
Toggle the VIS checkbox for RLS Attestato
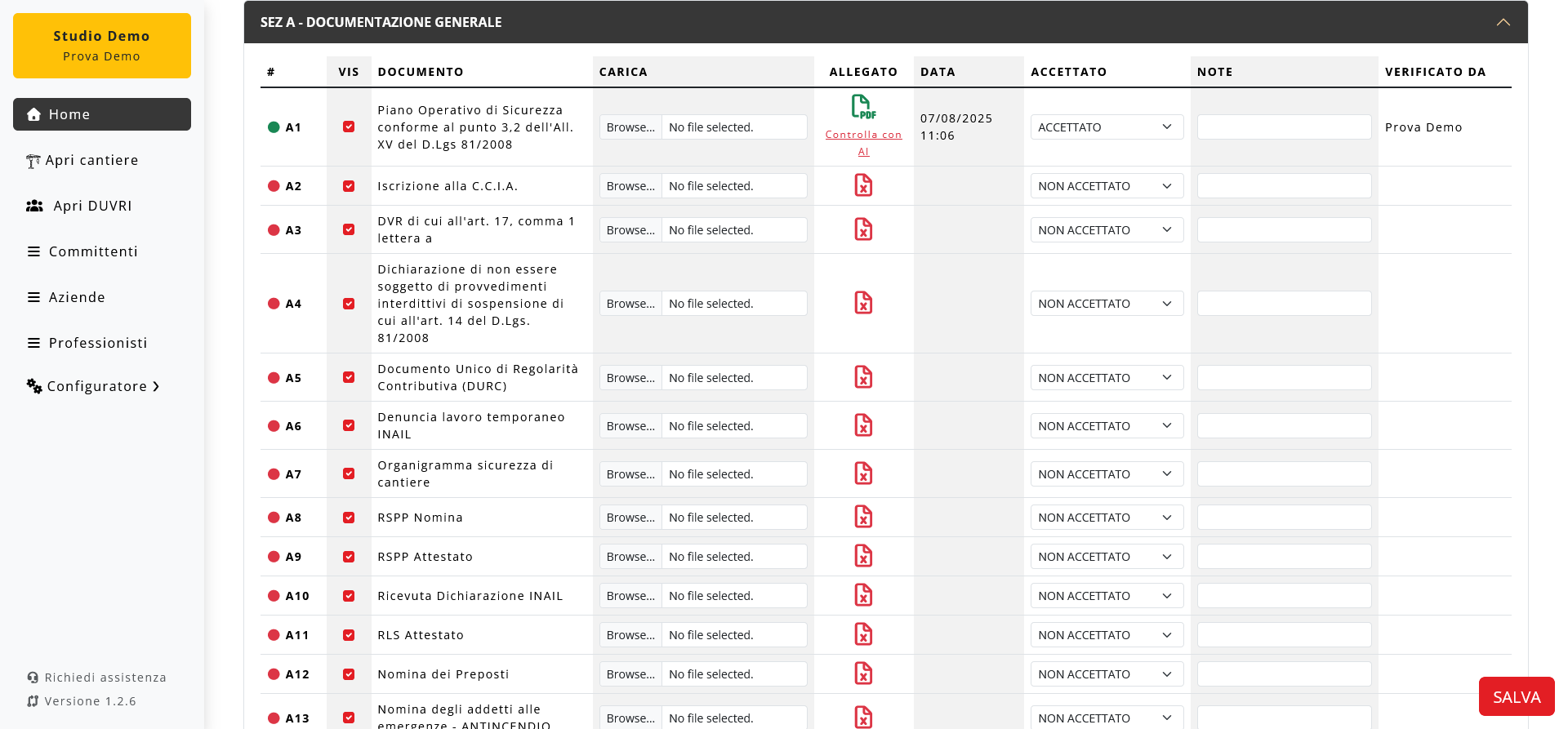[x=349, y=635]
